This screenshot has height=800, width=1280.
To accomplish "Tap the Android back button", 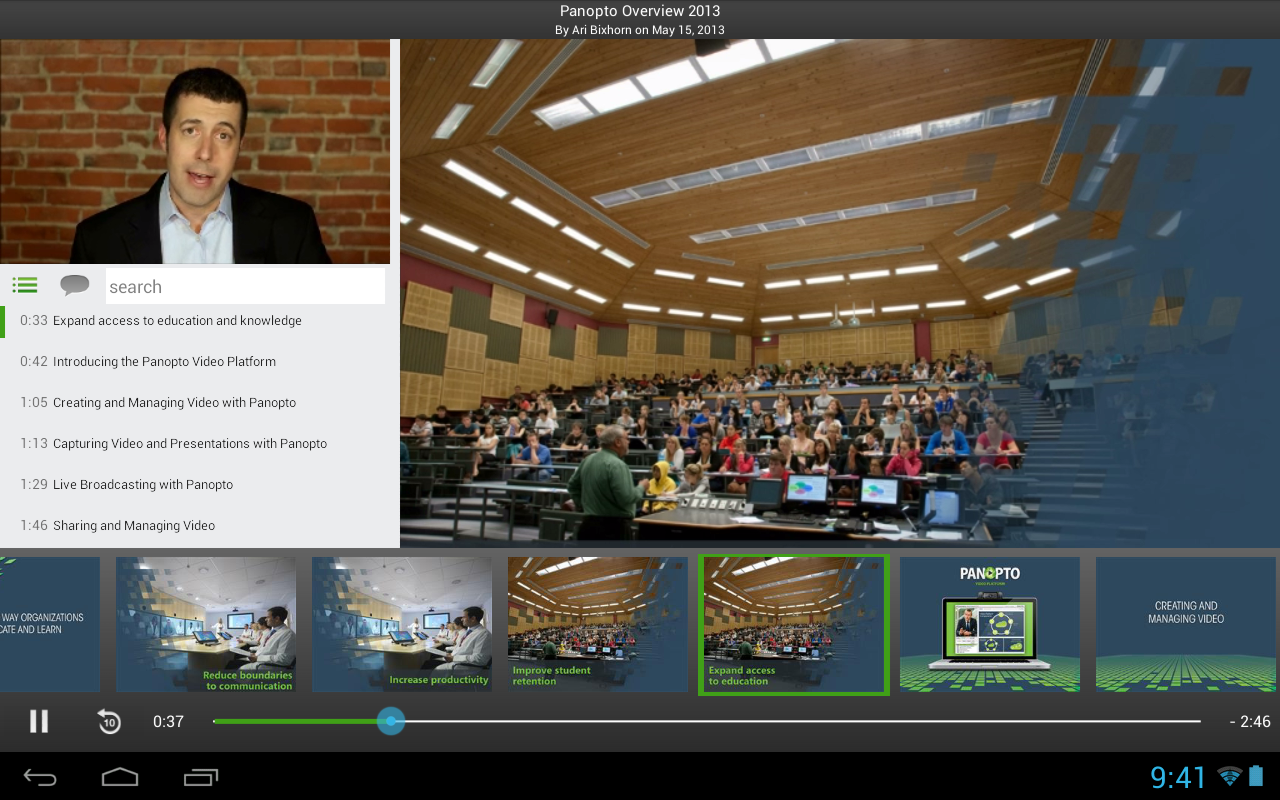I will tap(40, 777).
